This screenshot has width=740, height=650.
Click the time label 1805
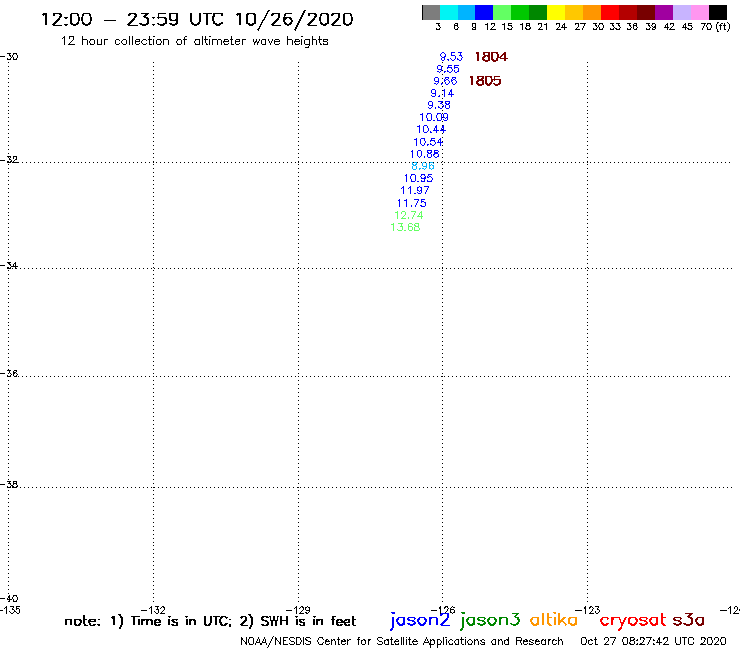coord(485,81)
